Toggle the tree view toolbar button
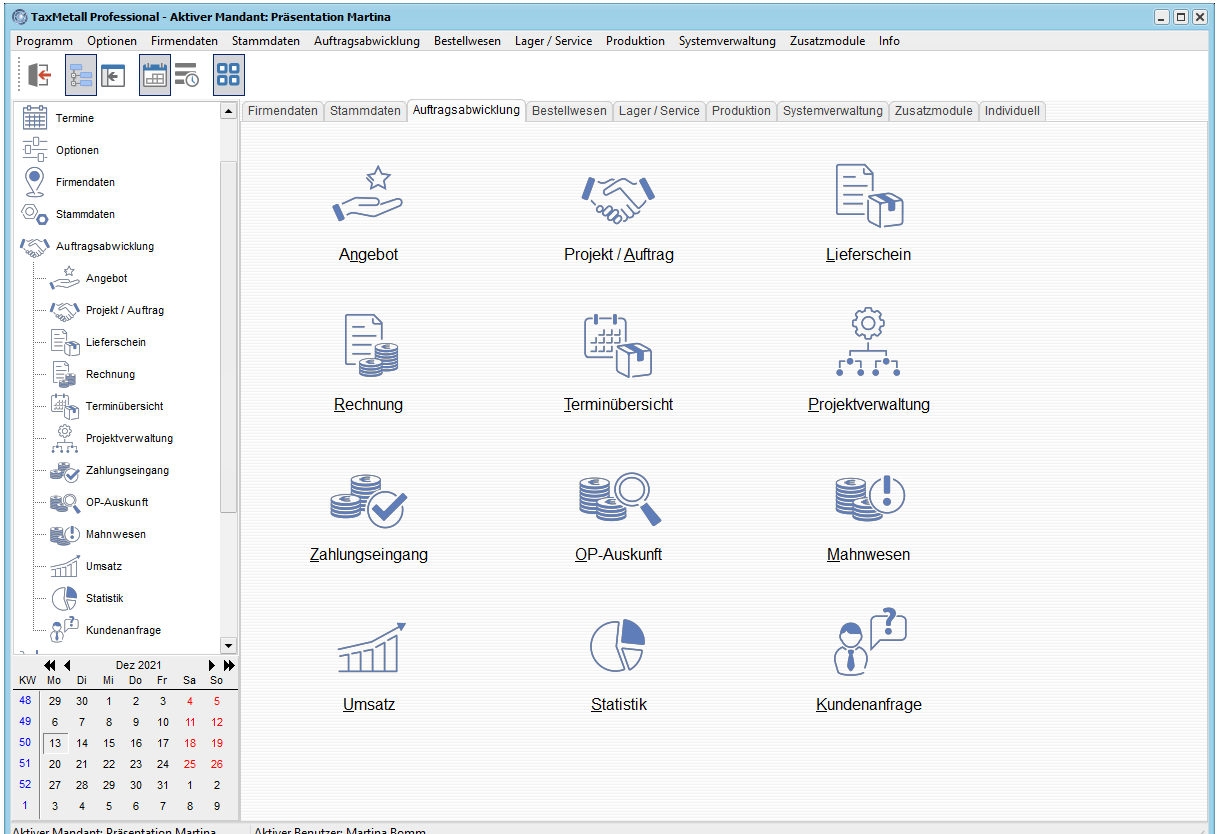Screen dimensions: 1218x834 point(80,75)
